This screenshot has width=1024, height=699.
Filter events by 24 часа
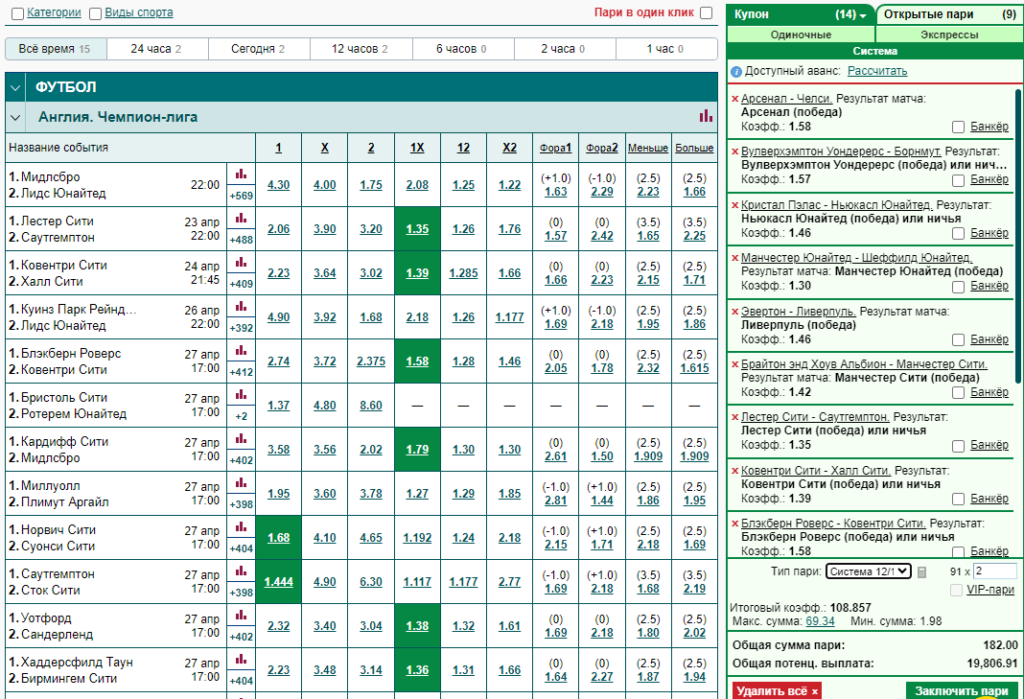(157, 49)
